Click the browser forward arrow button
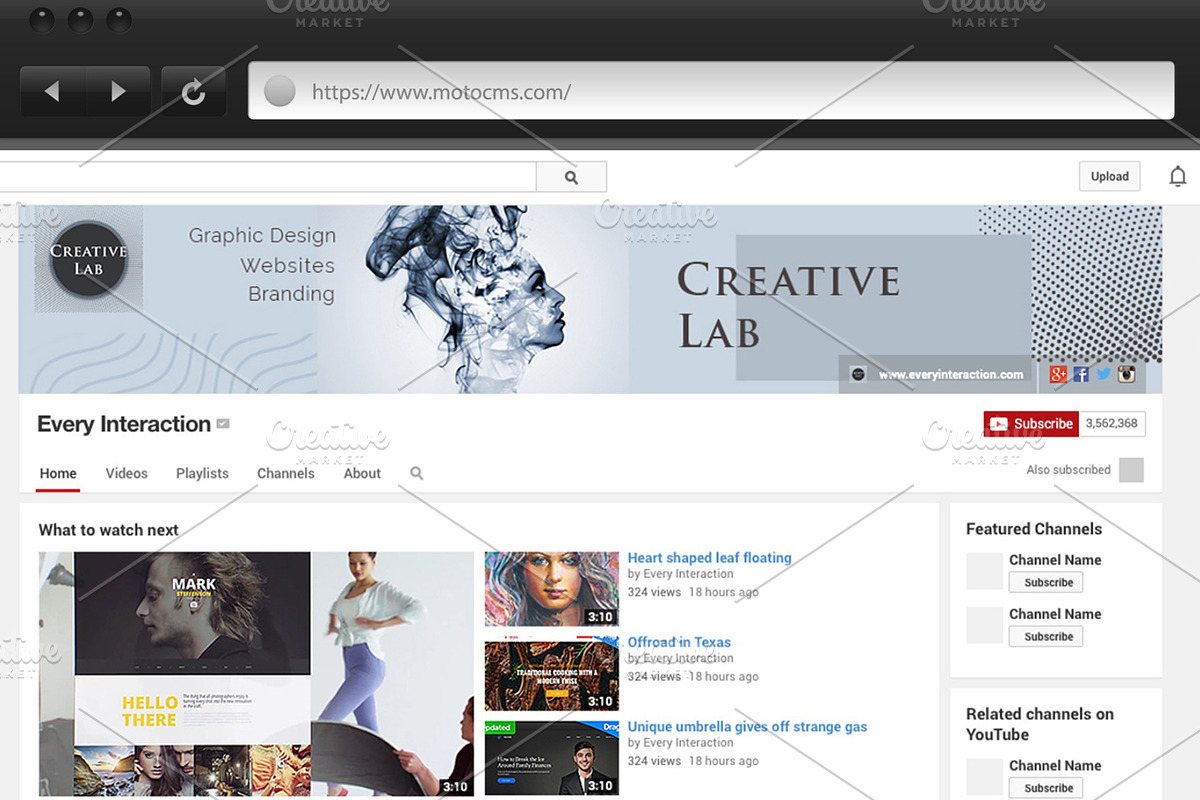 (x=118, y=92)
